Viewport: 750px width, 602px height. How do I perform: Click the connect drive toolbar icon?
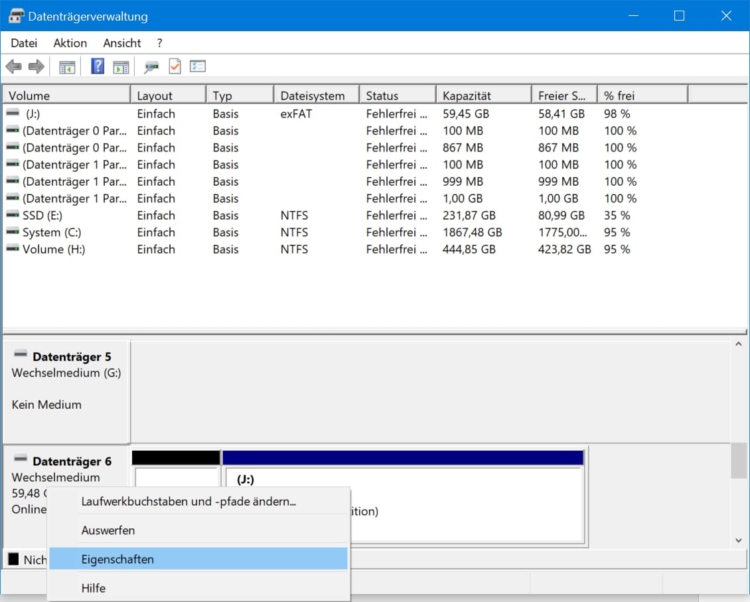coord(151,67)
